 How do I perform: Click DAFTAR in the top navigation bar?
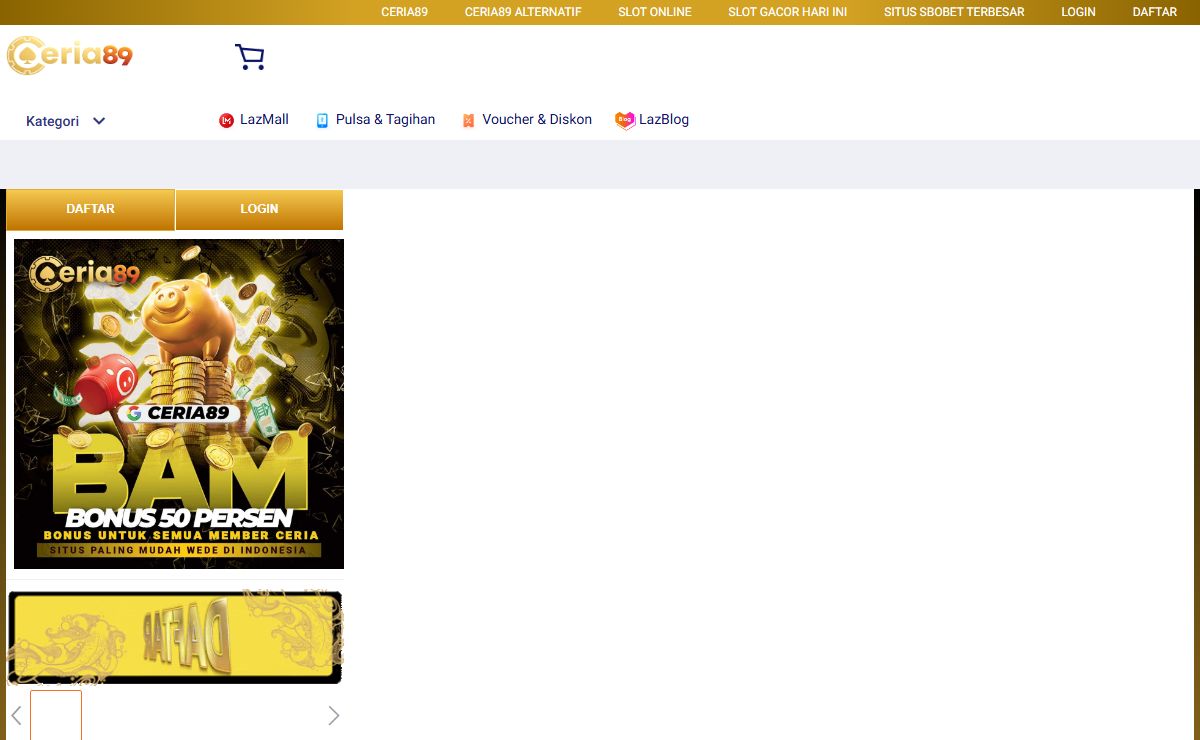coord(1154,12)
